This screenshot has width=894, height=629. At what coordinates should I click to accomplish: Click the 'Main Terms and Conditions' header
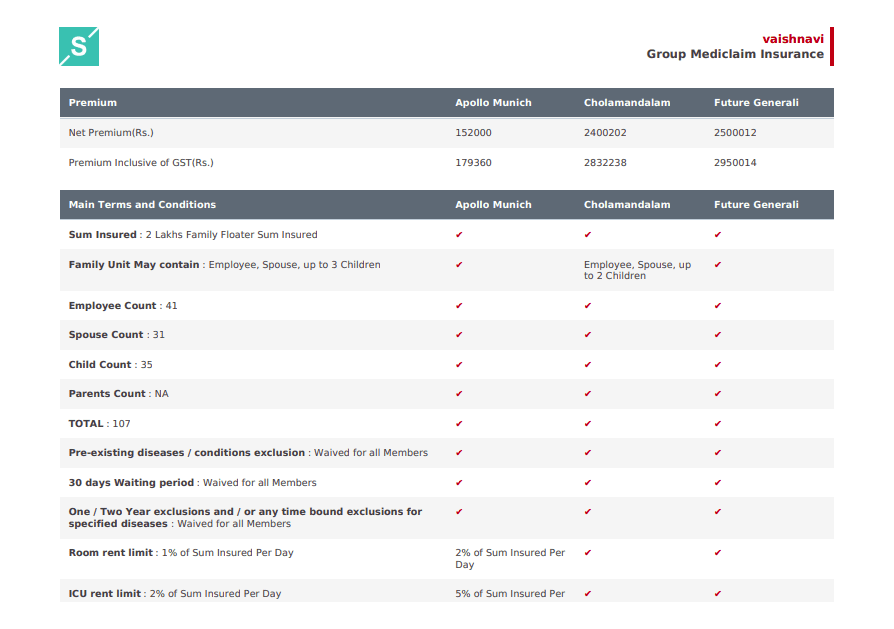click(x=143, y=205)
